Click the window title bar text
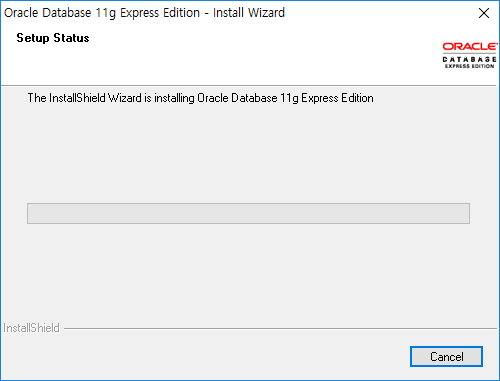 [144, 13]
